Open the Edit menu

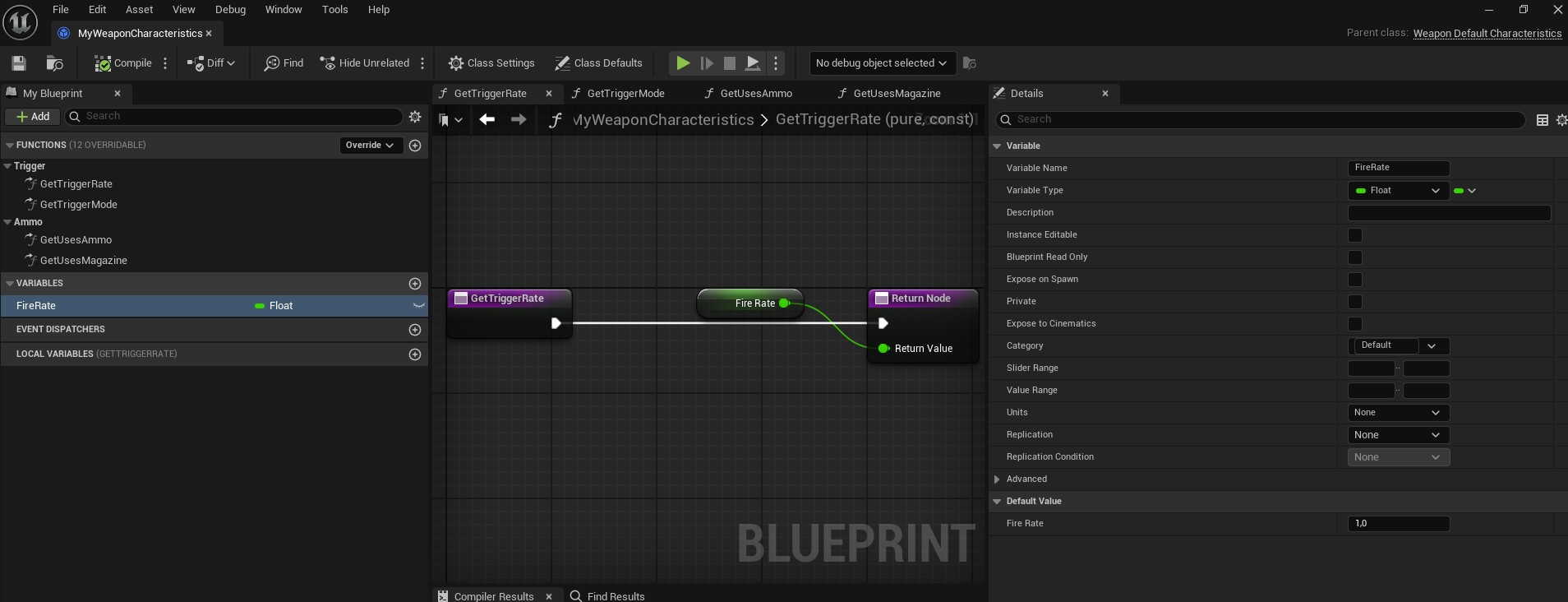click(98, 10)
